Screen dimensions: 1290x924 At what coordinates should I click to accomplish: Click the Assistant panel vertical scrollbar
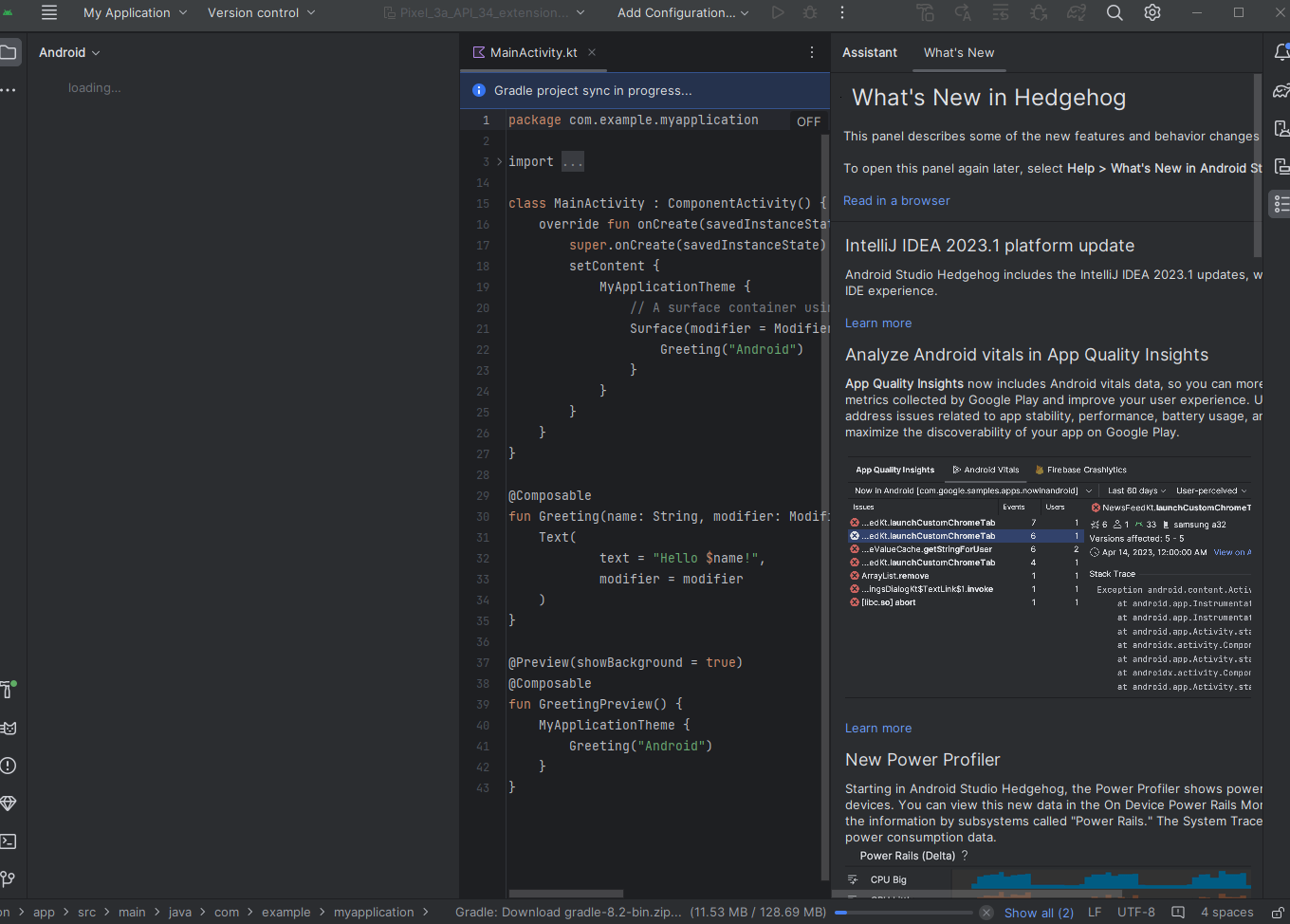click(x=1258, y=166)
